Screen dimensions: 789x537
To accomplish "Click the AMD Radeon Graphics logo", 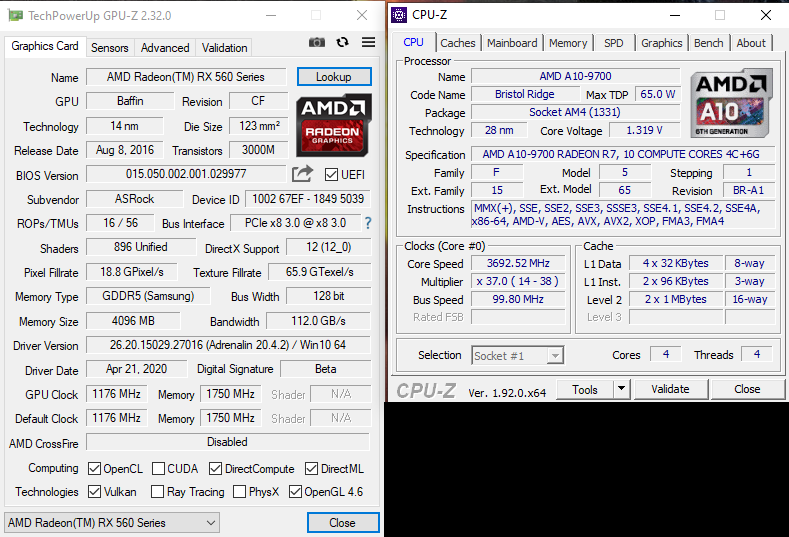I will pyautogui.click(x=334, y=125).
